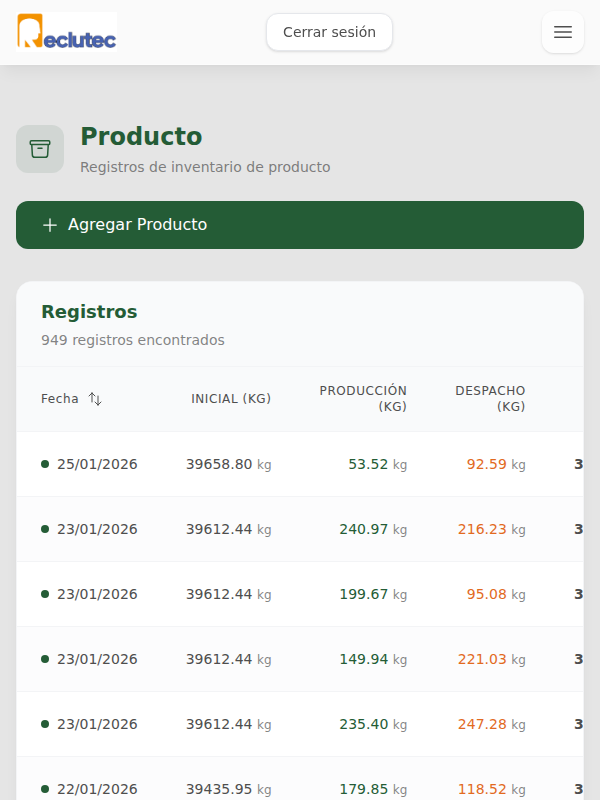Click the product box icon beside Producto
The height and width of the screenshot is (800, 600).
point(40,148)
